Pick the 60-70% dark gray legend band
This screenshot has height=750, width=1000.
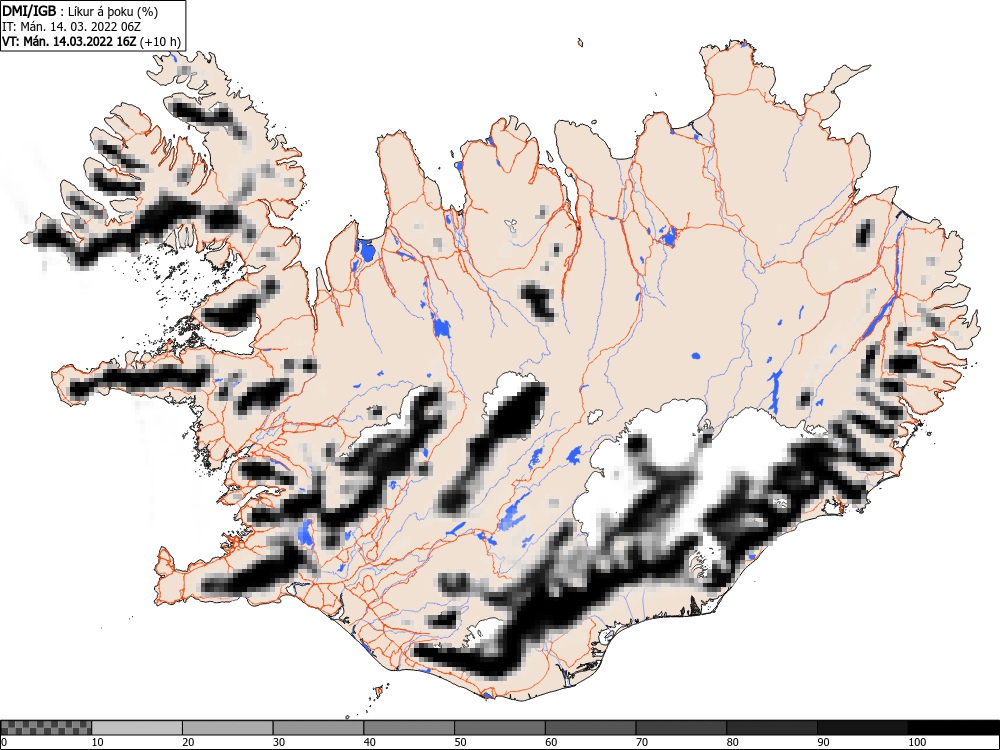[x=590, y=728]
